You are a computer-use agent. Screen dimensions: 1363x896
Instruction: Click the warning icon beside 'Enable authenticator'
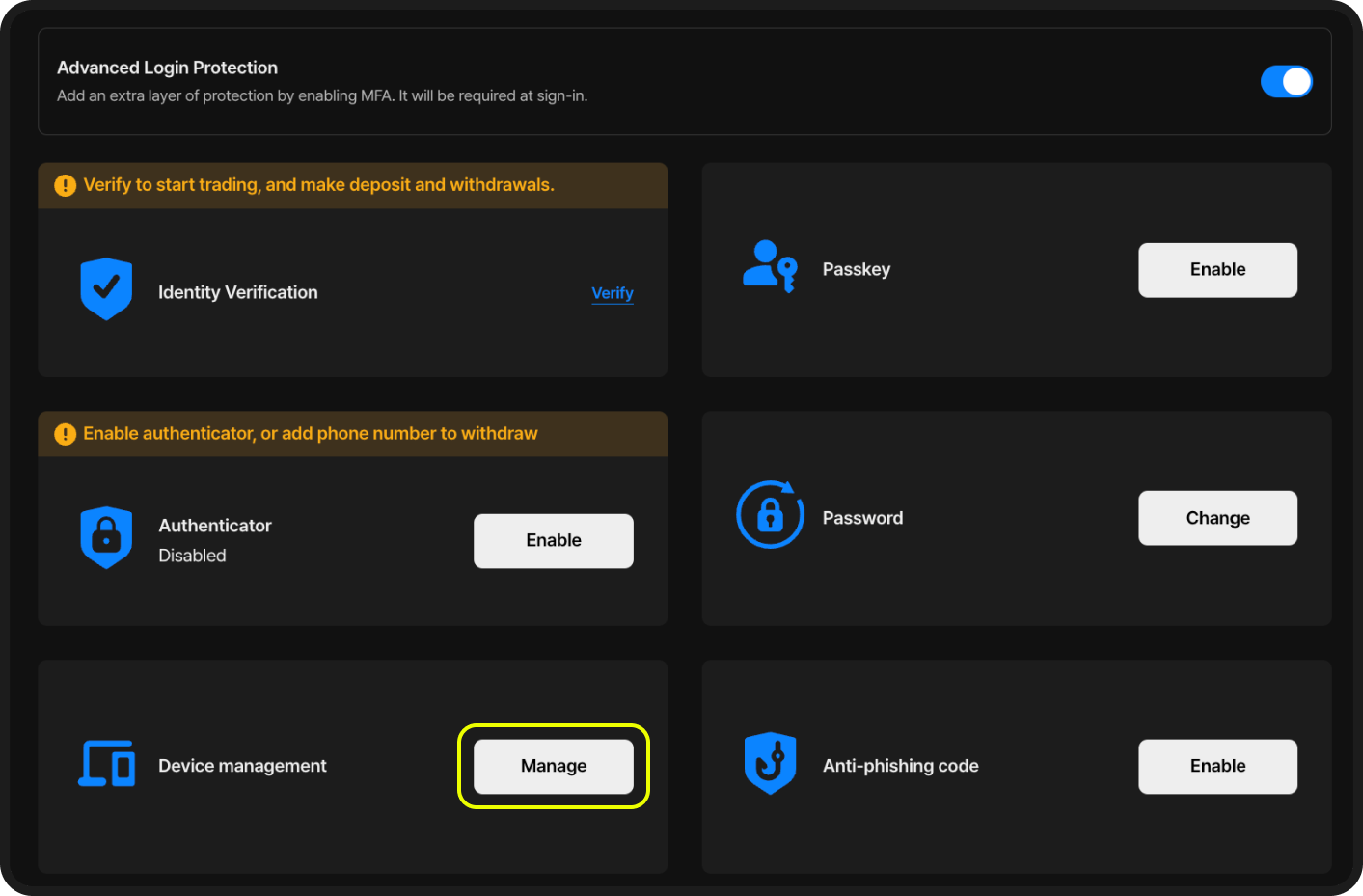click(65, 434)
